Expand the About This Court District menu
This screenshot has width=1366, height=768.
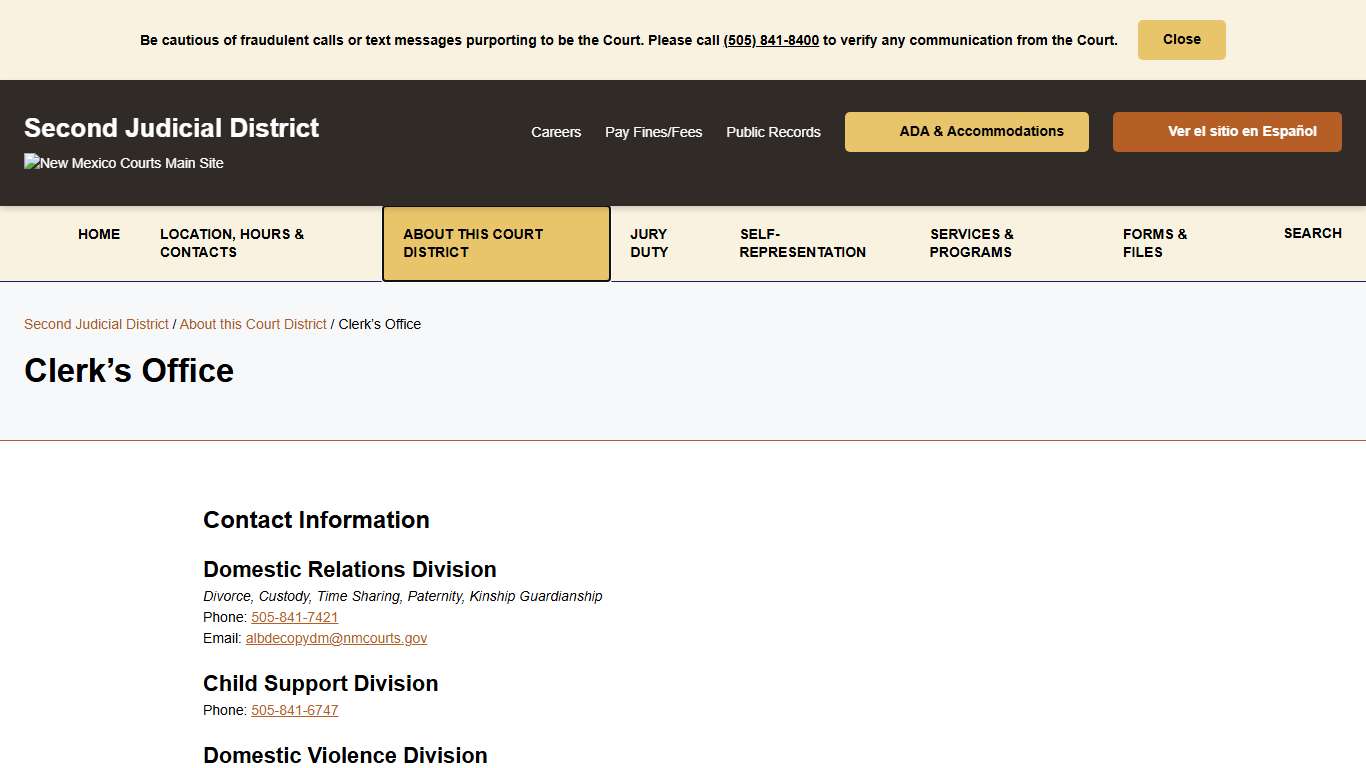tap(496, 243)
